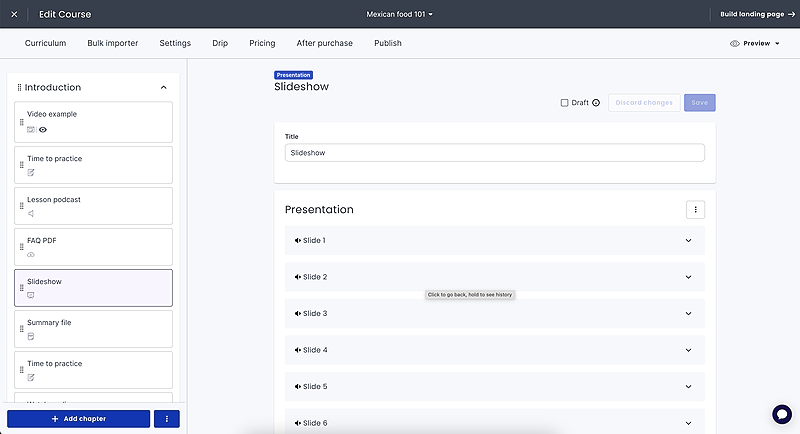Open the Summary file lesson

coord(93,329)
